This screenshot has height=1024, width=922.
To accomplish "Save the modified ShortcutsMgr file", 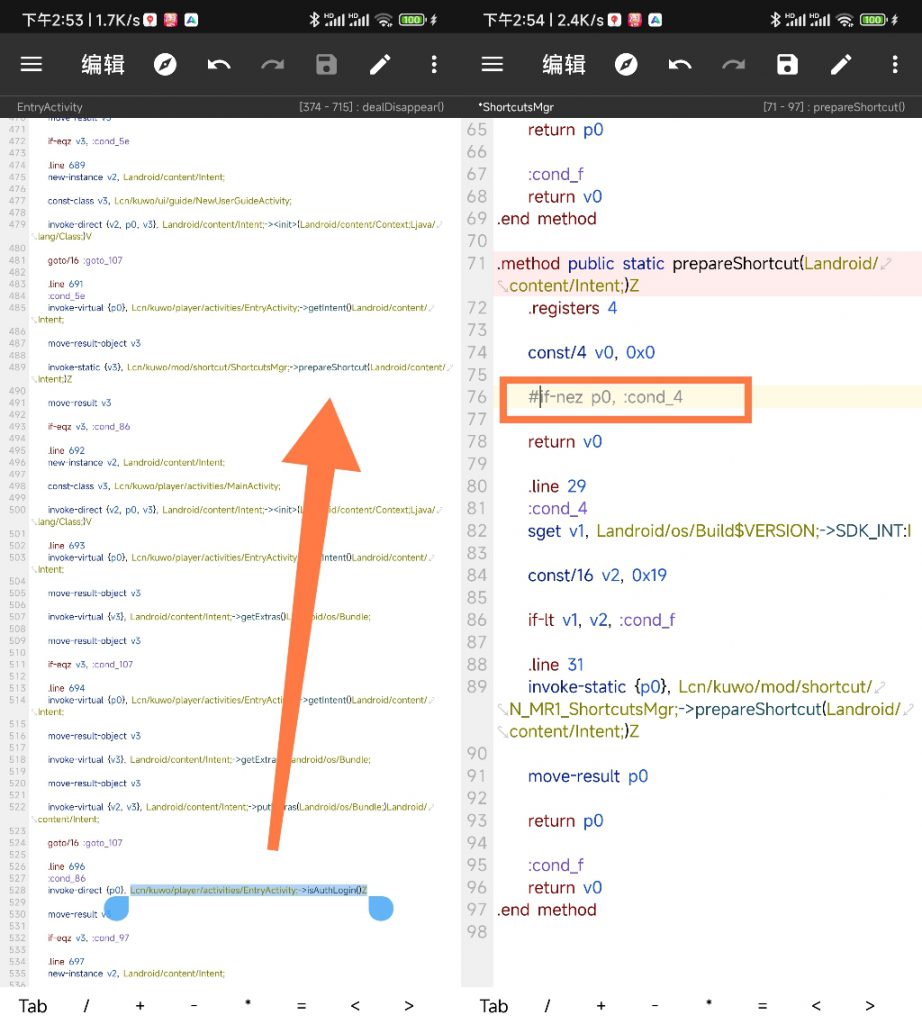I will [x=787, y=65].
